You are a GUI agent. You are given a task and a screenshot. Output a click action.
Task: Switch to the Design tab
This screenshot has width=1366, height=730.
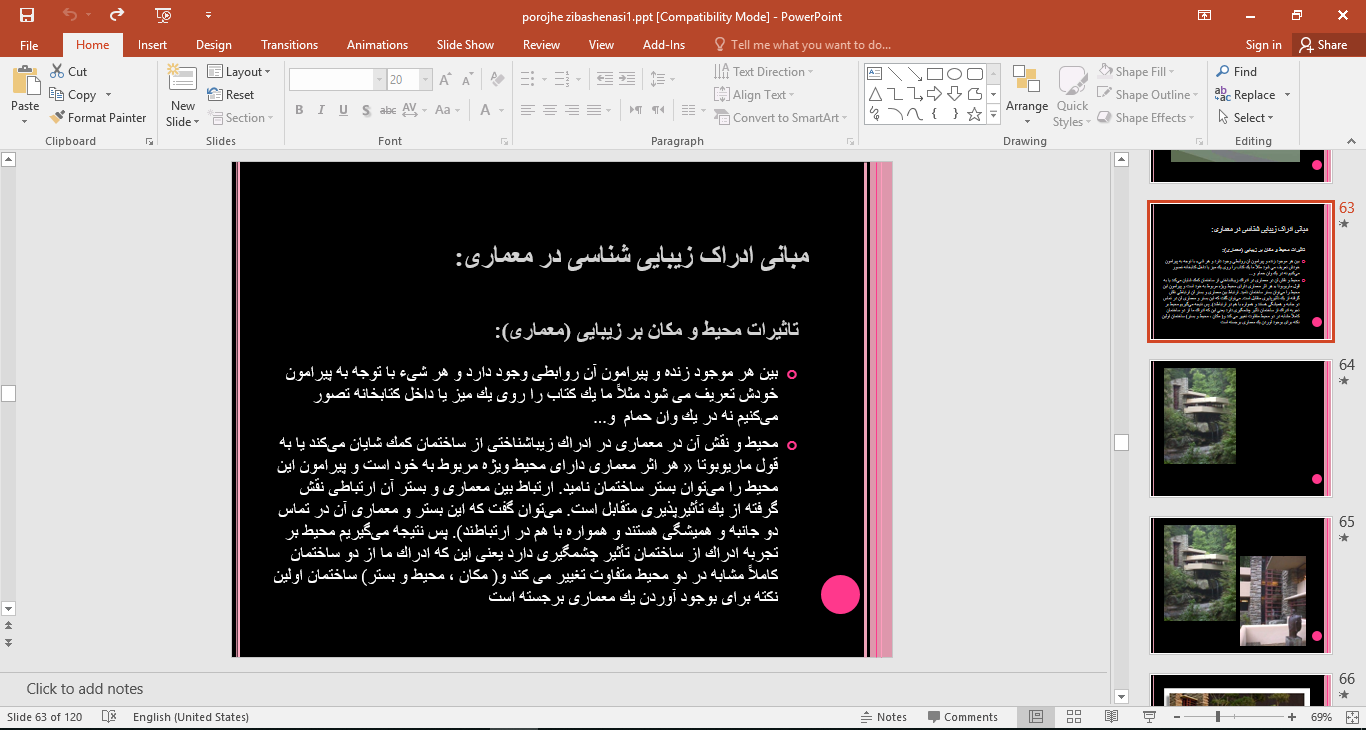coord(213,45)
